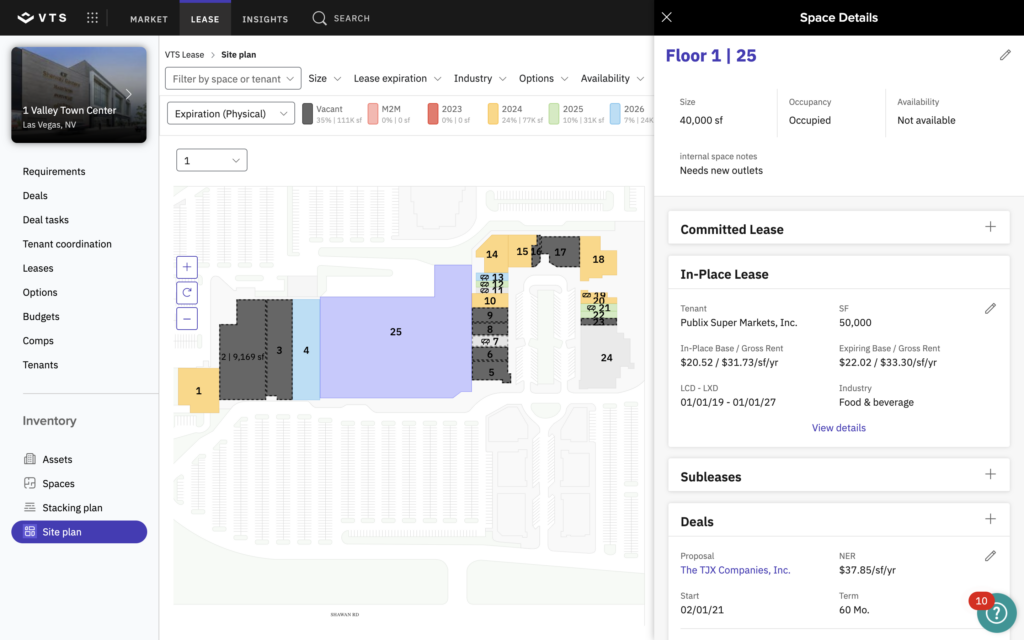Viewport: 1024px width, 640px height.
Task: Open The TJX Companies, Inc. proposal link
Action: (x=735, y=570)
